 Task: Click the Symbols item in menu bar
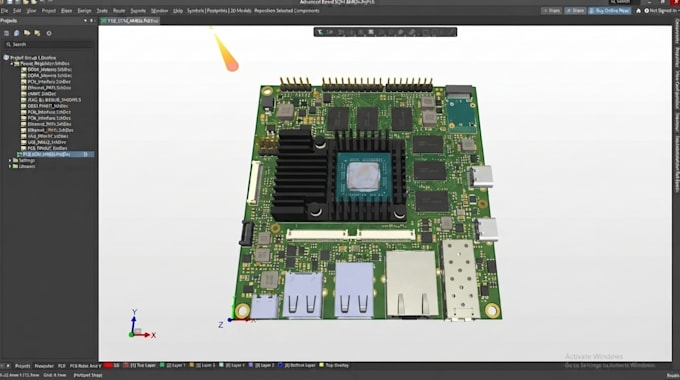point(195,11)
